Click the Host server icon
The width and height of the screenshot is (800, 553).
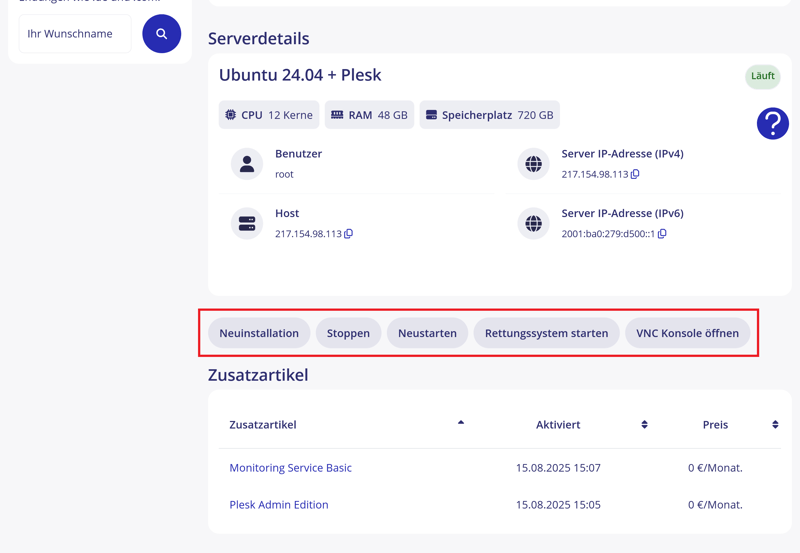(x=247, y=223)
